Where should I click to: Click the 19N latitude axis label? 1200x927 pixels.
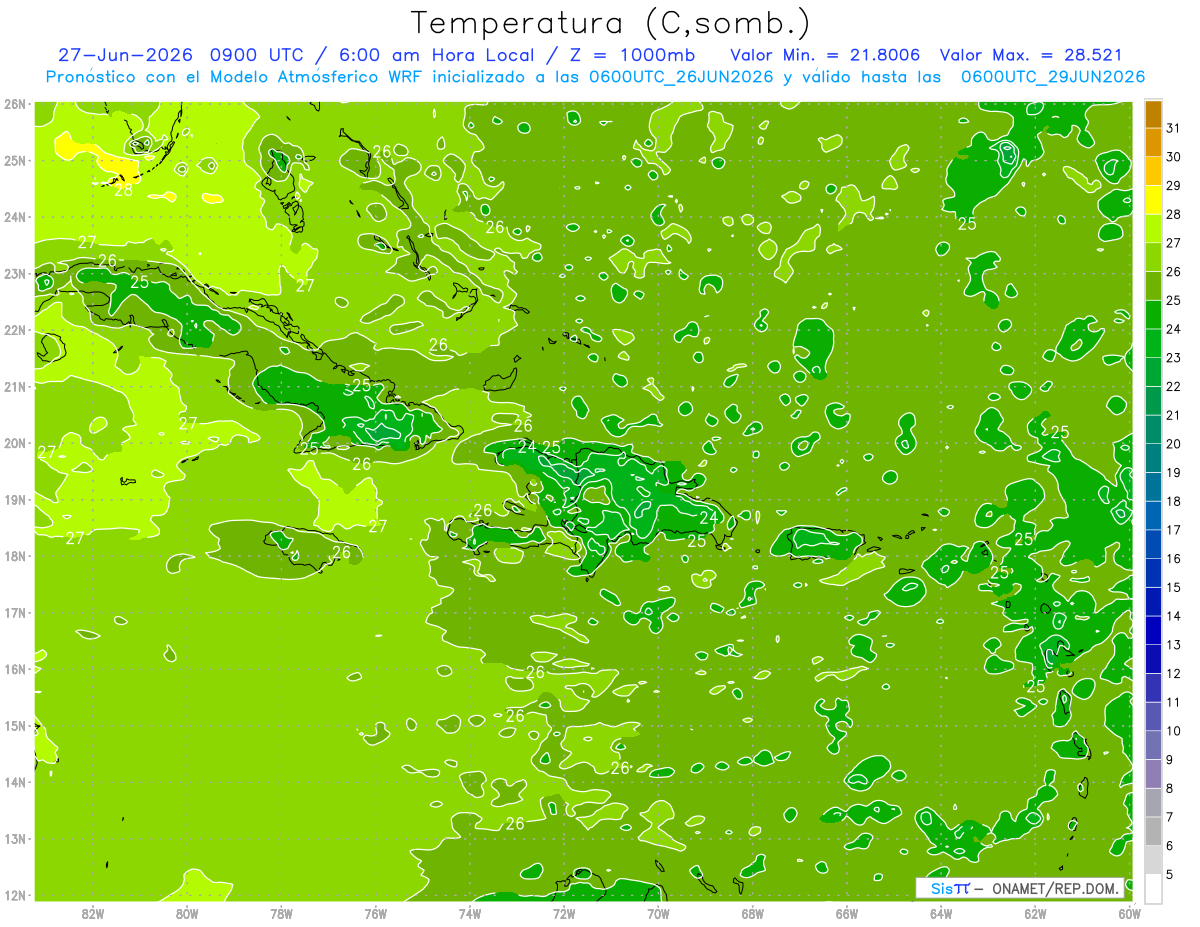pos(15,499)
